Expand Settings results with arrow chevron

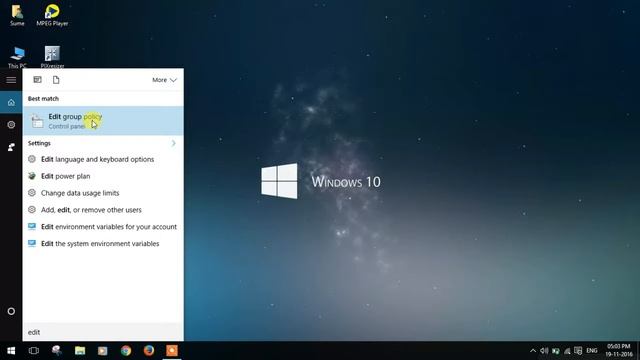click(173, 143)
